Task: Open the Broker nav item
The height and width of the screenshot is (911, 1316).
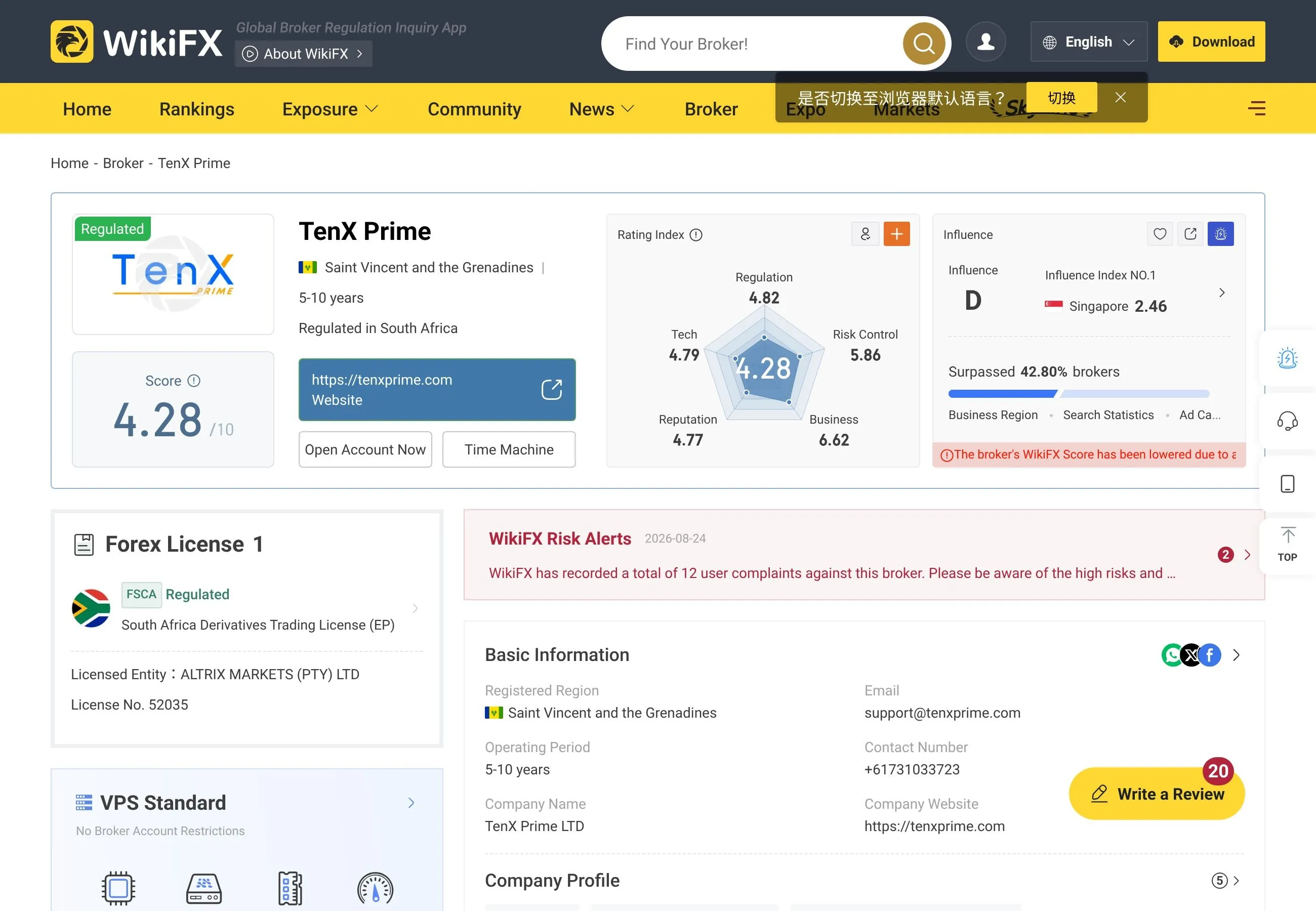Action: point(711,109)
